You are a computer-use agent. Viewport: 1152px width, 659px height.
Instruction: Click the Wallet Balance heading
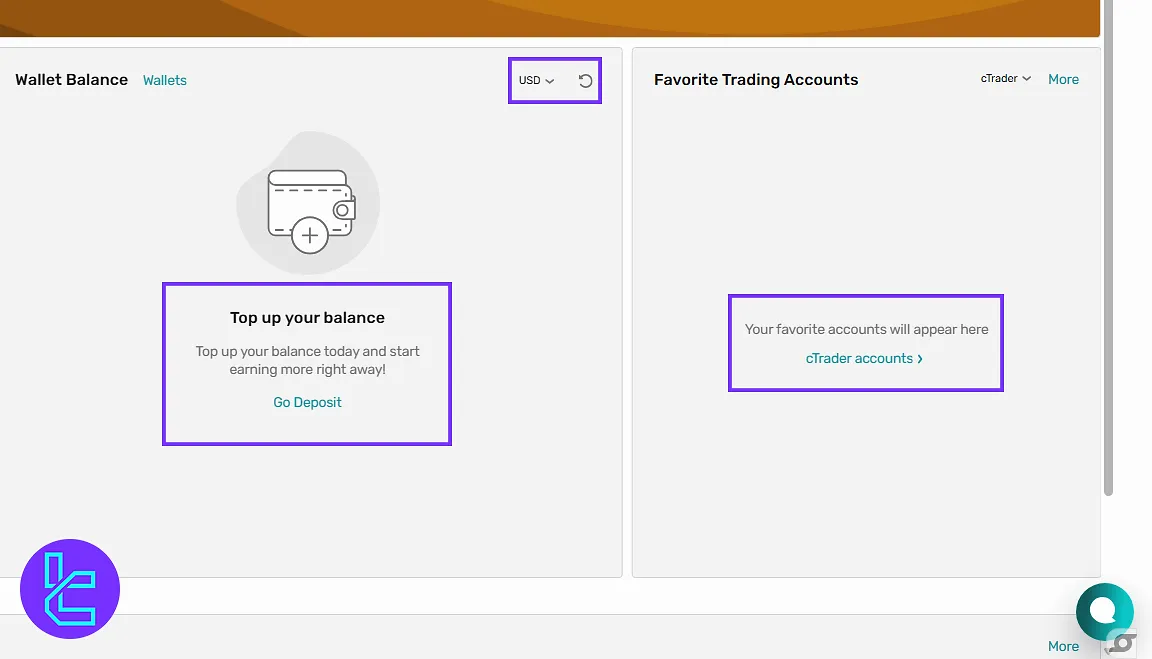point(71,80)
